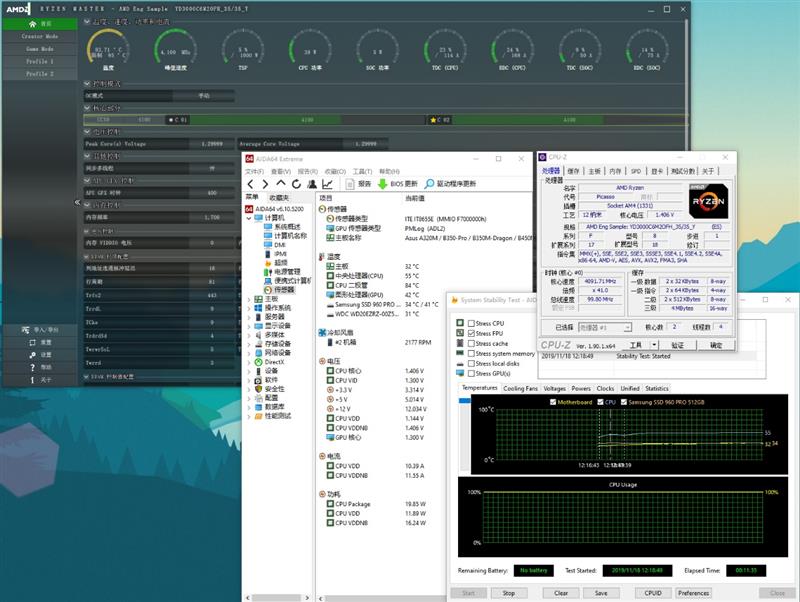Click the AIDA64 refresh icon

297,184
